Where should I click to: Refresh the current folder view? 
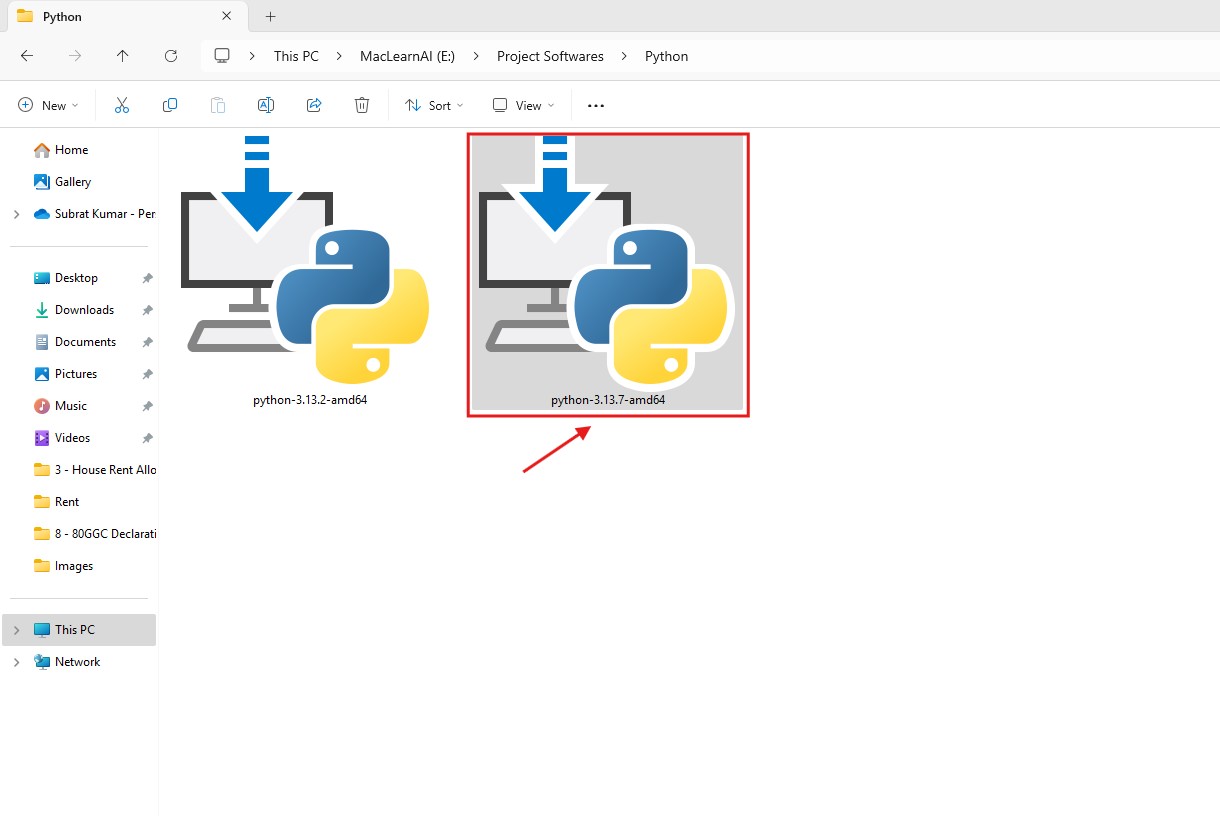pyautogui.click(x=171, y=56)
